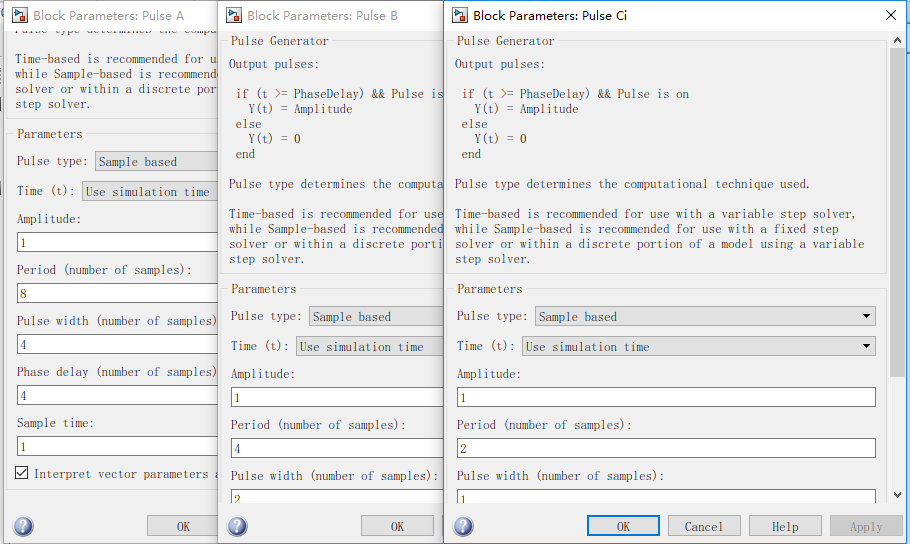Open Pulse type Sample based dropdown in Pulse B
Screen dimensions: 910x544
tap(376, 316)
